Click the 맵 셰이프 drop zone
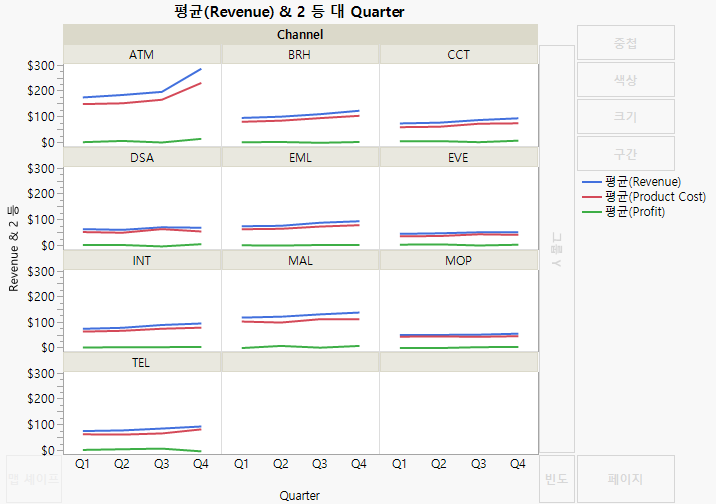The image size is (716, 504). coord(34,479)
